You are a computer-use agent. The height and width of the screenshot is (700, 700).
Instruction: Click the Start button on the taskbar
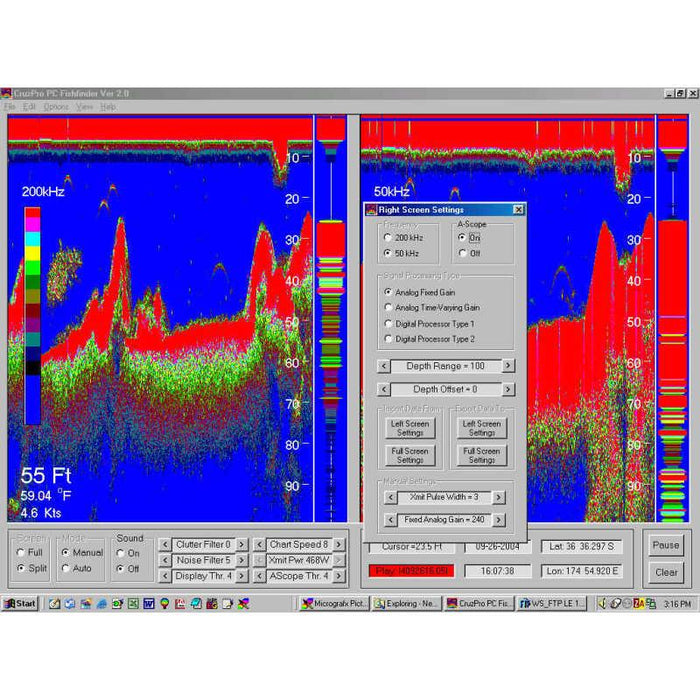20,603
